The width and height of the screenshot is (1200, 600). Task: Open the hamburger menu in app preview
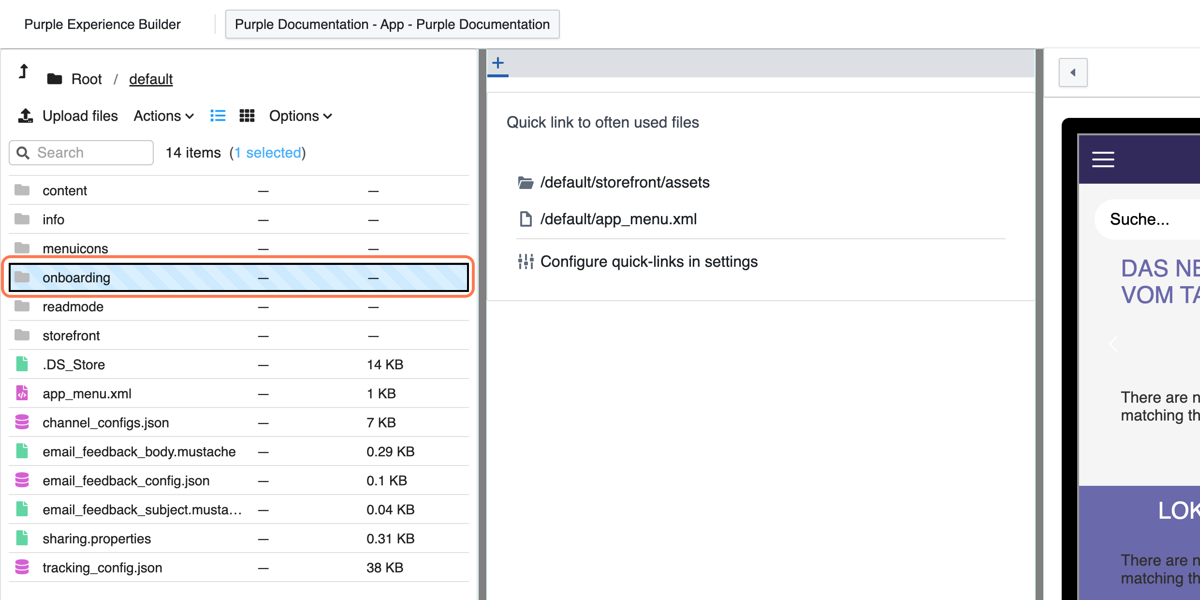tap(1103, 159)
